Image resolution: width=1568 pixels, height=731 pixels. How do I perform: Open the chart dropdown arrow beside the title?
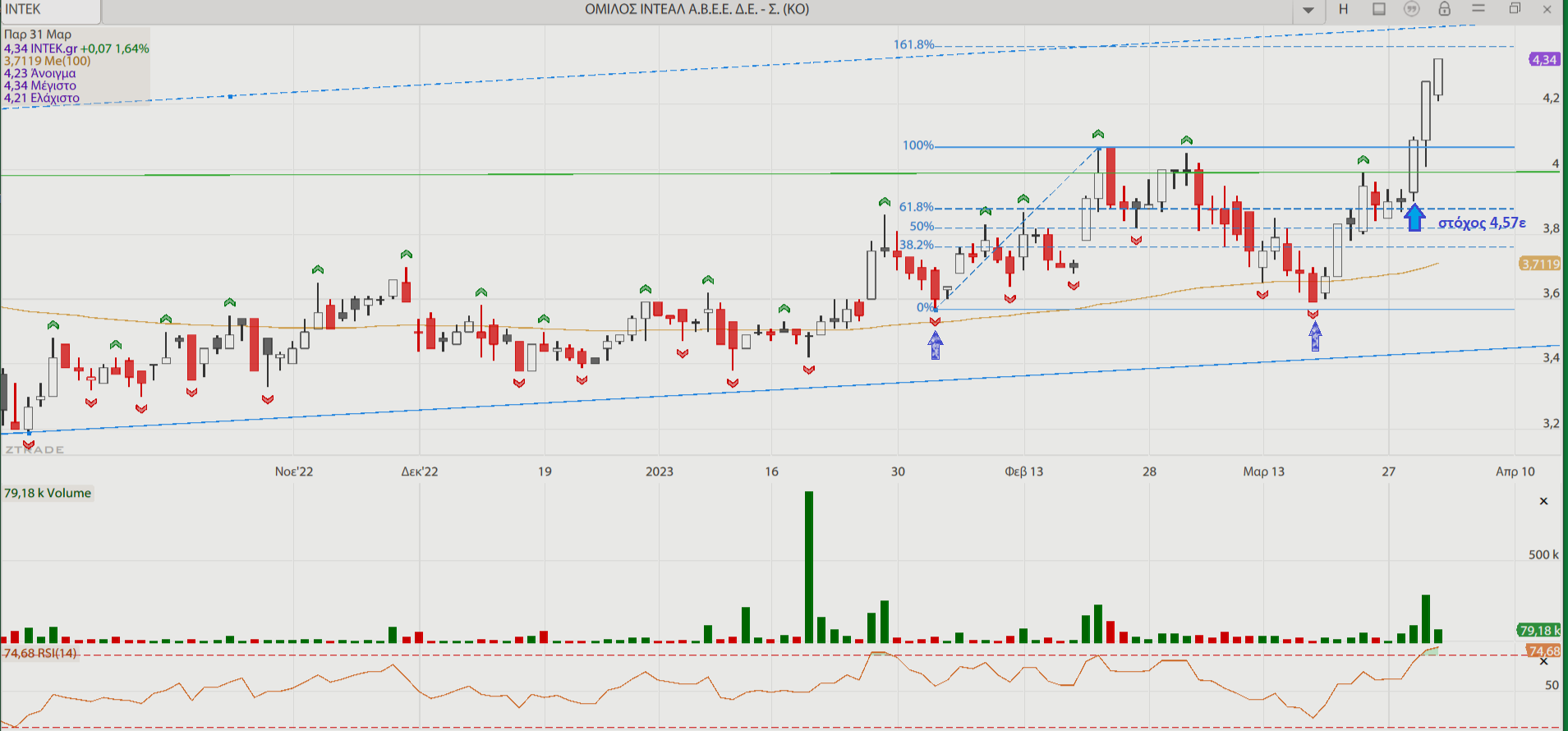[1308, 10]
